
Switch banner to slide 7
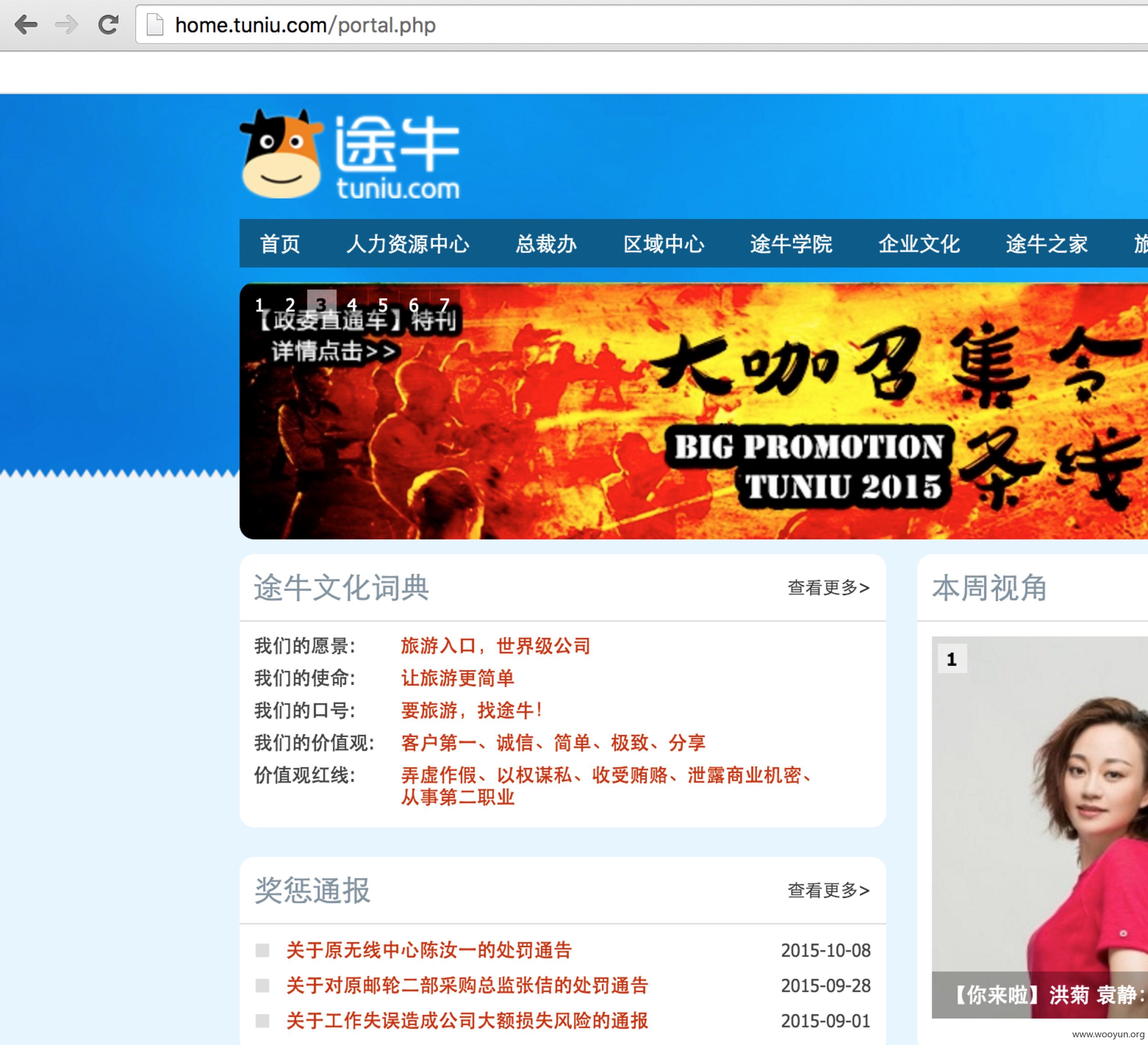tap(445, 305)
